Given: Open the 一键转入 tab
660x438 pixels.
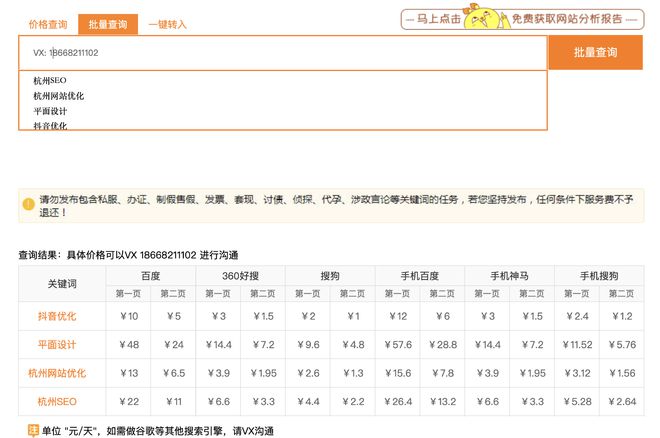Looking at the screenshot, I should 167,24.
